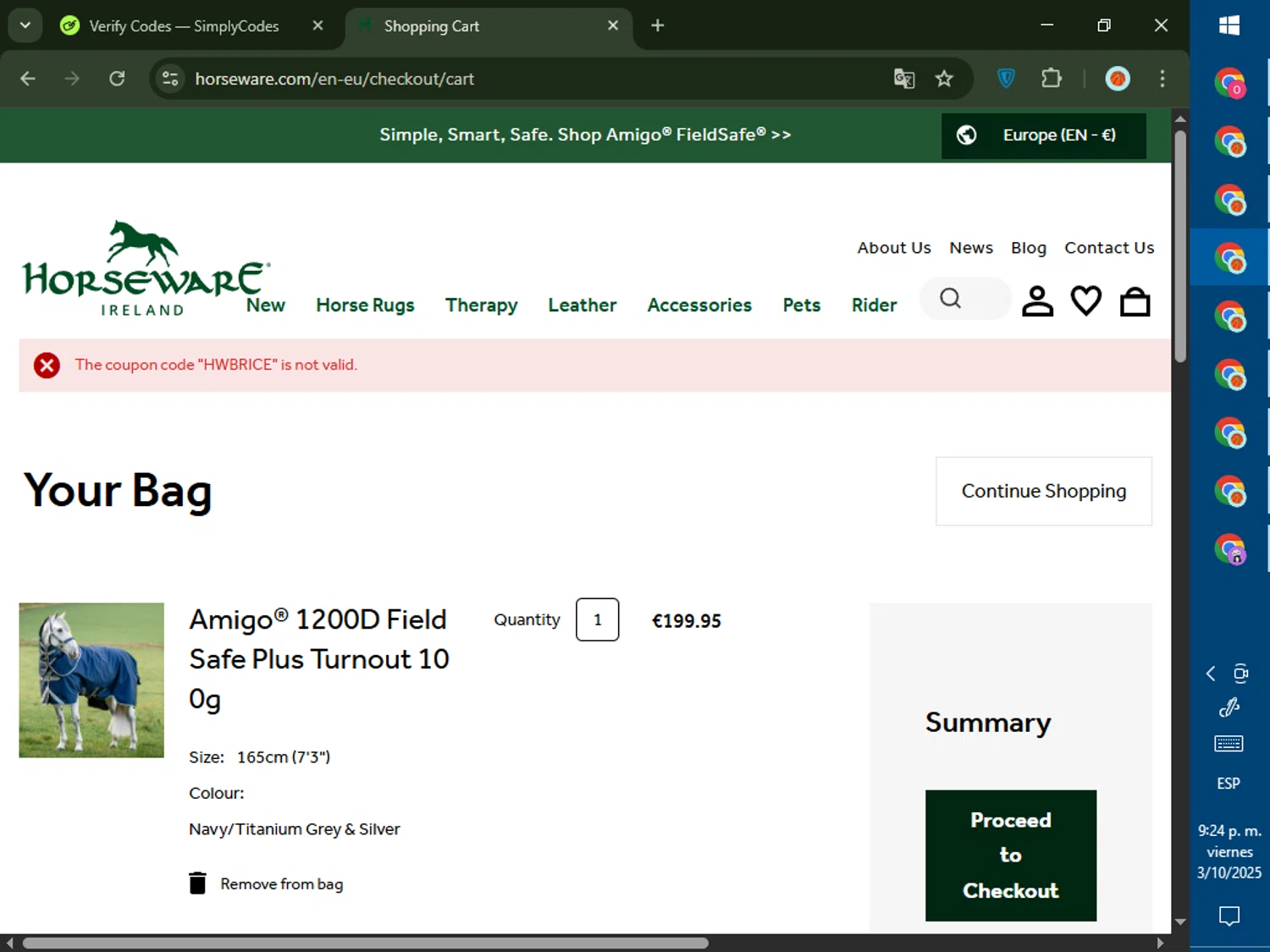Click the site search field
Screen dimensions: 1270x952
(966, 298)
